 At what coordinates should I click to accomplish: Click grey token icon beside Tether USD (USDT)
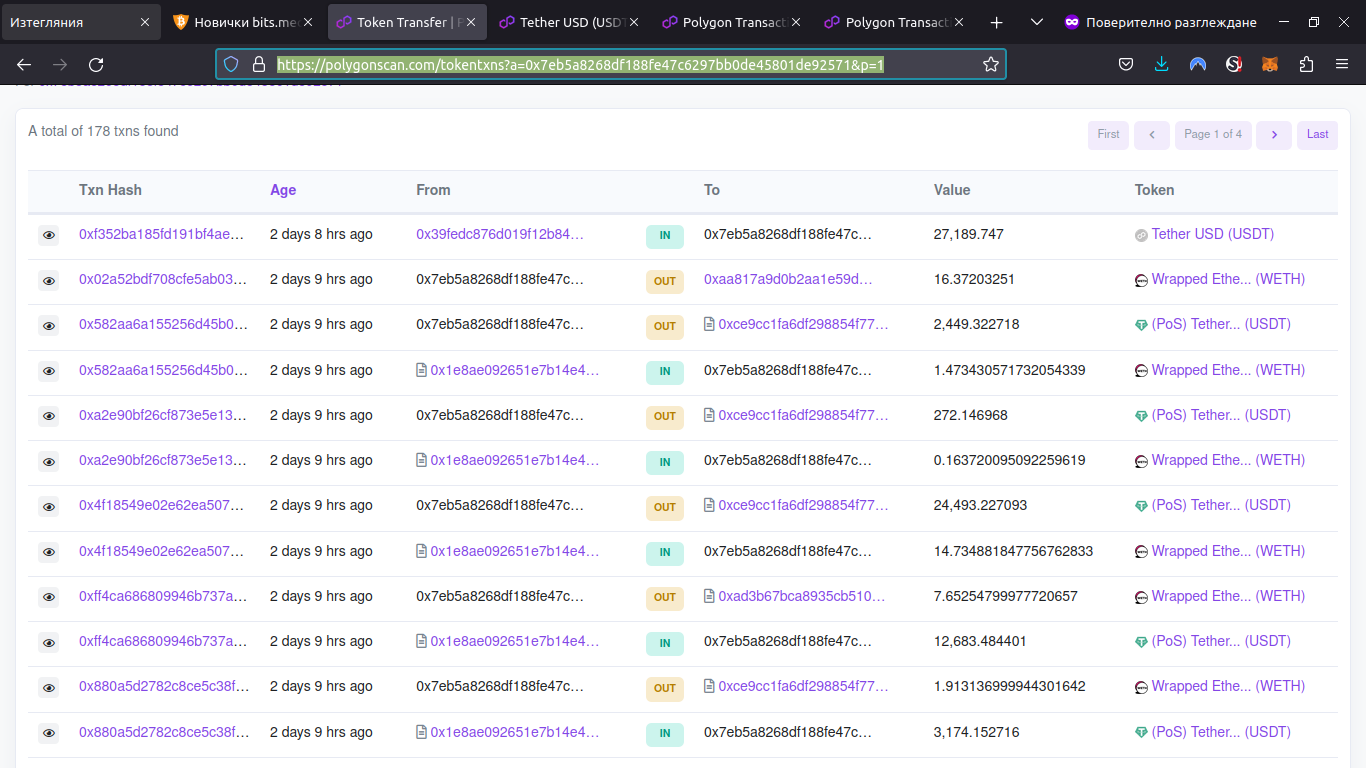click(1141, 236)
